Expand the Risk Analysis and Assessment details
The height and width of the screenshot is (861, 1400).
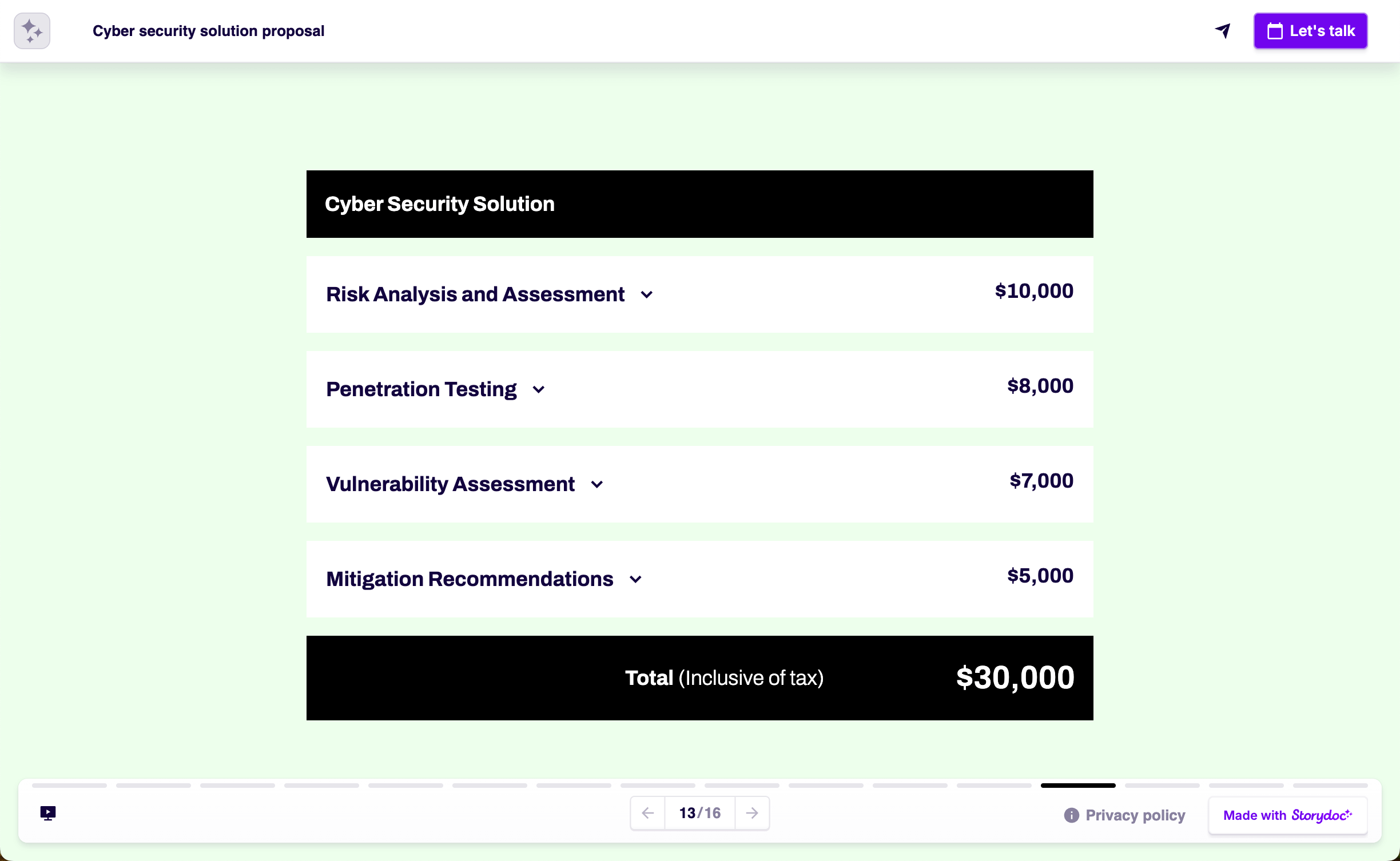646,294
